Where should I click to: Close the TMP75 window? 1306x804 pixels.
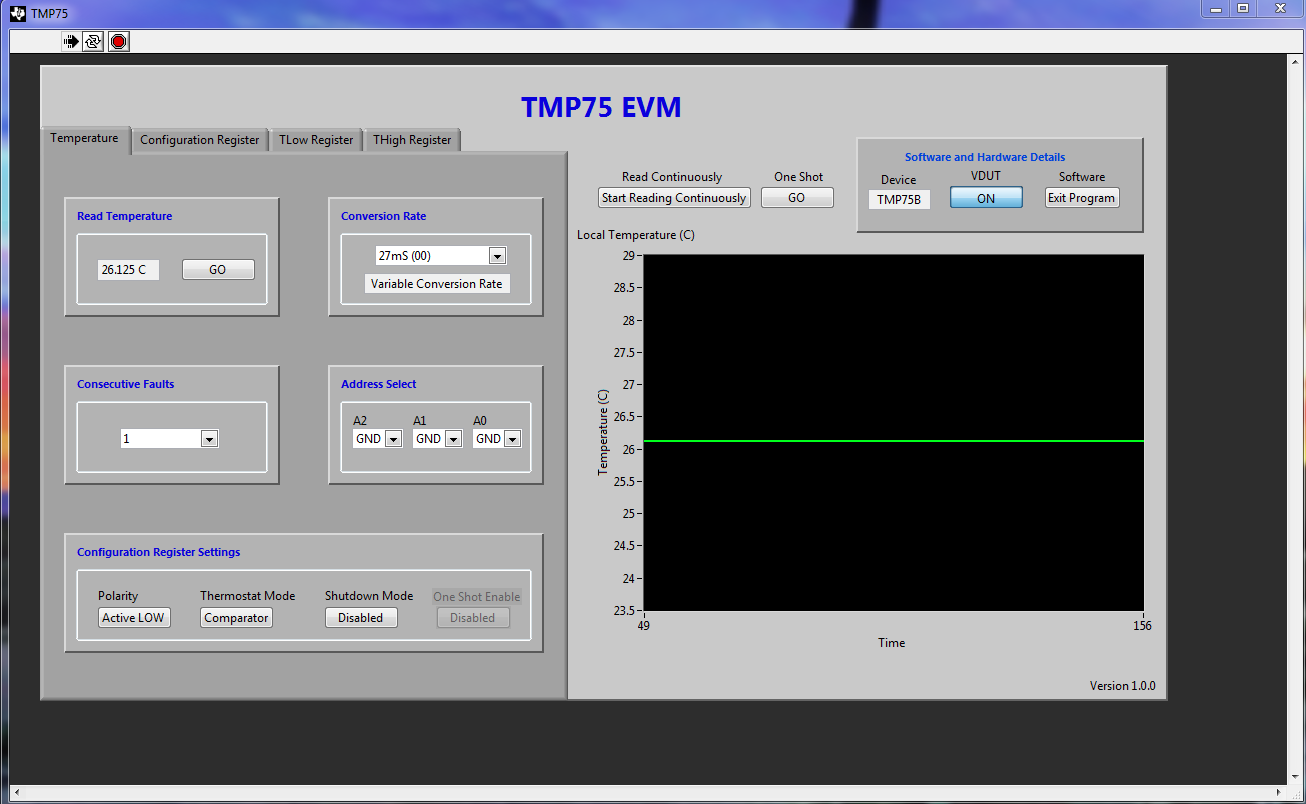[x=1280, y=8]
